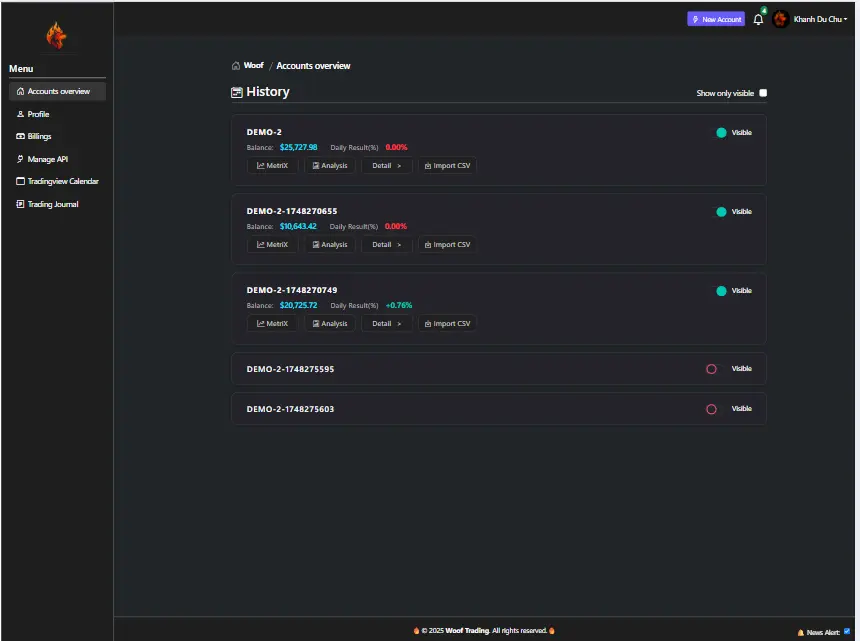Toggle visibility of DEMO-2-1748275595 account
860x641 pixels.
tap(711, 369)
